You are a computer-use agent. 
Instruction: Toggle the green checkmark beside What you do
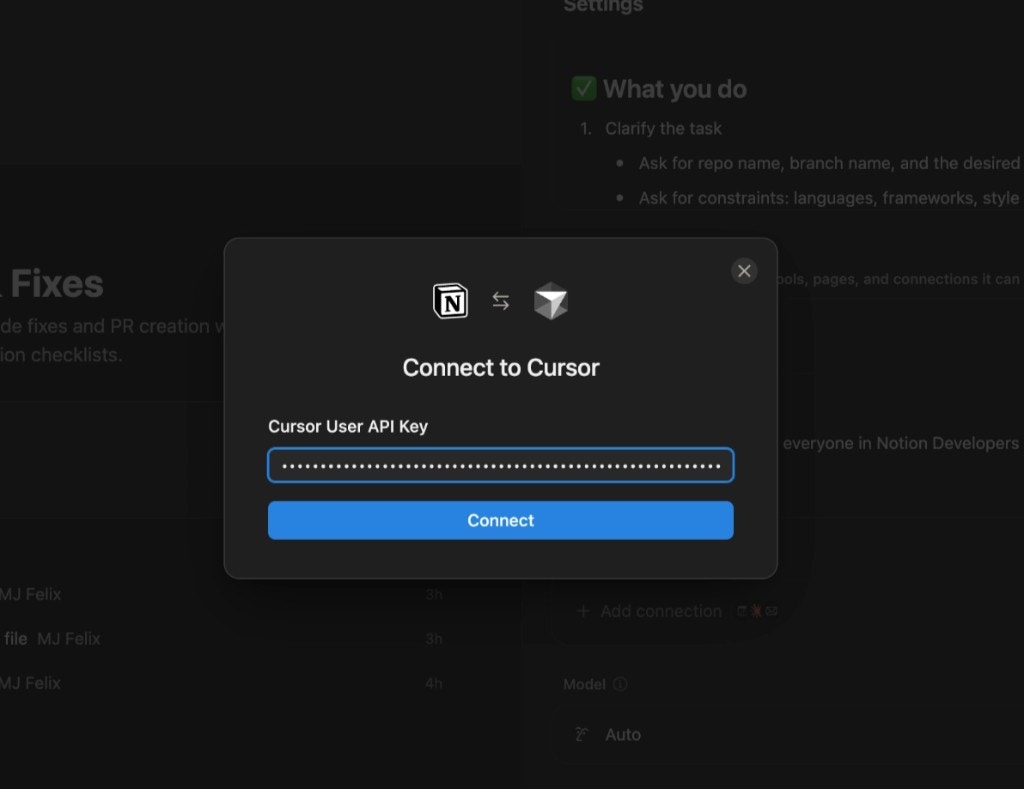point(585,88)
